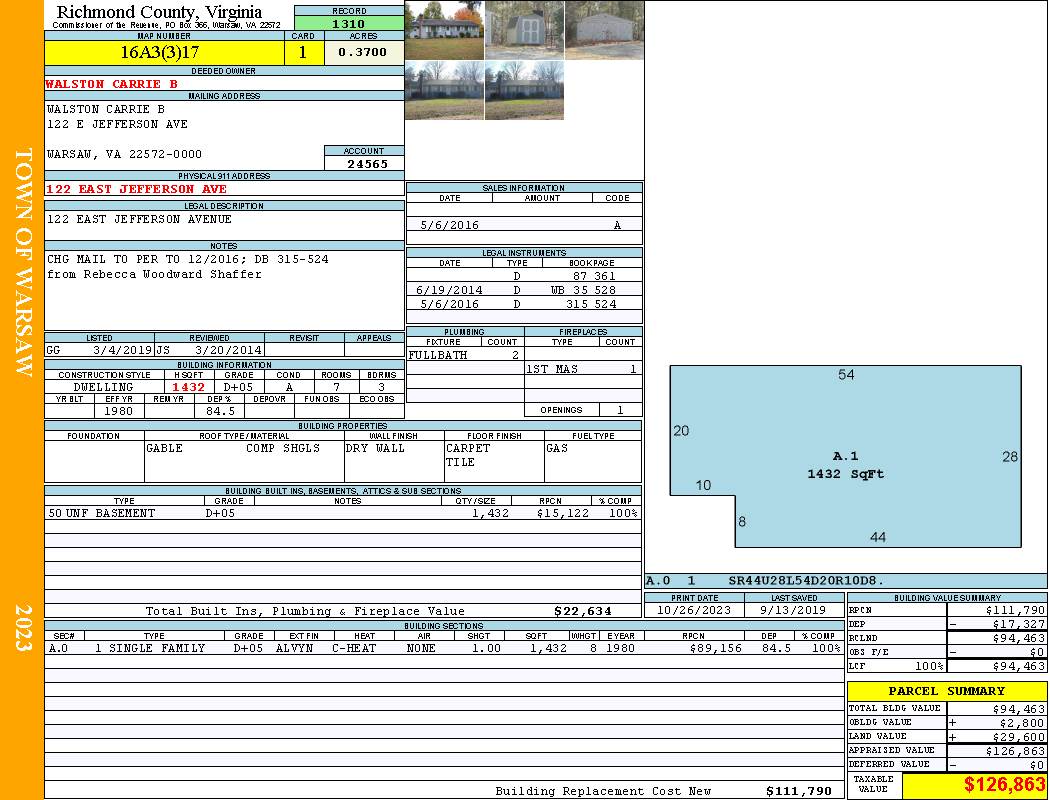
Task: Click the green record number 1310 box
Action: 349,24
